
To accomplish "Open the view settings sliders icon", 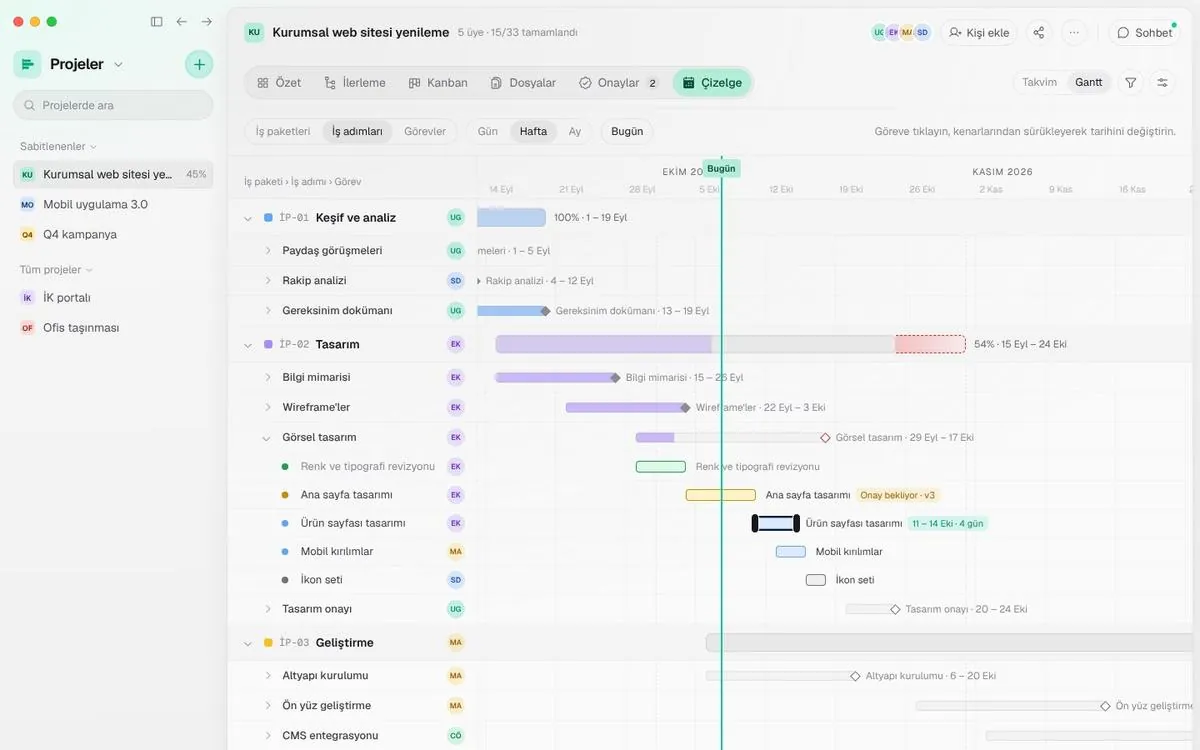I will pos(1163,82).
